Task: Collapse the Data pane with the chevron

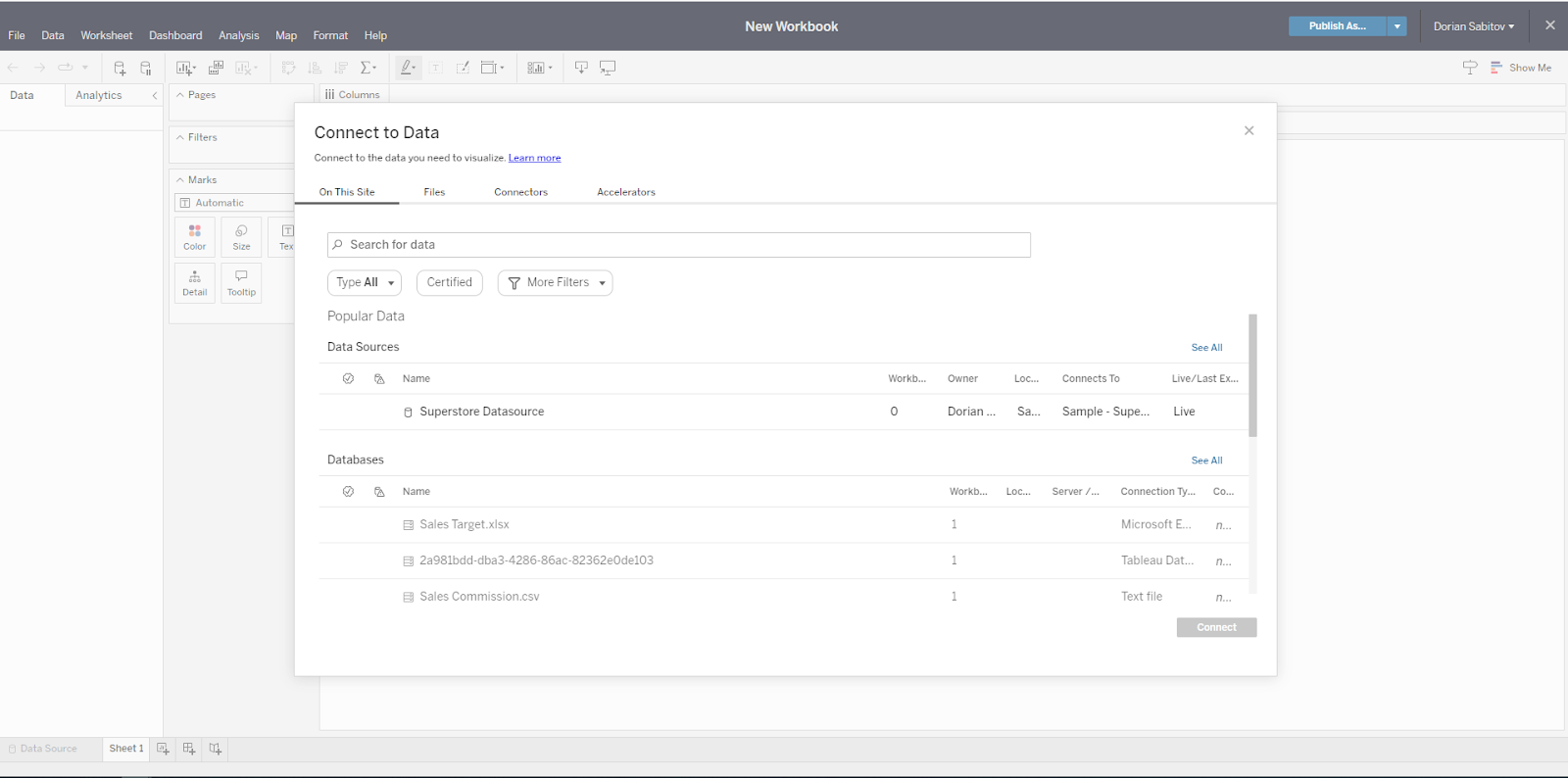Action: point(154,95)
